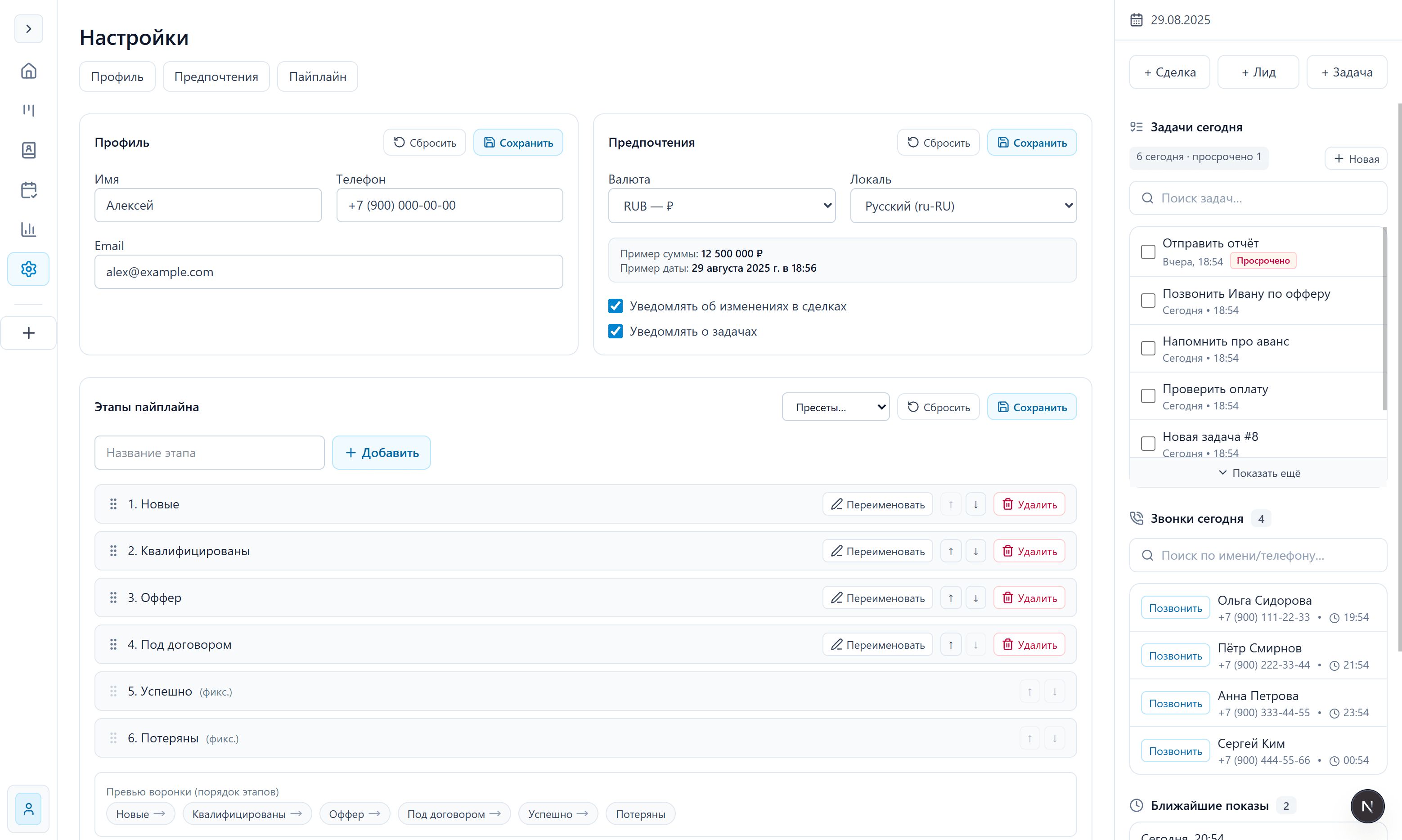The image size is (1402, 840).
Task: Expand sidebar with chevron arrow icon
Action: [x=28, y=29]
